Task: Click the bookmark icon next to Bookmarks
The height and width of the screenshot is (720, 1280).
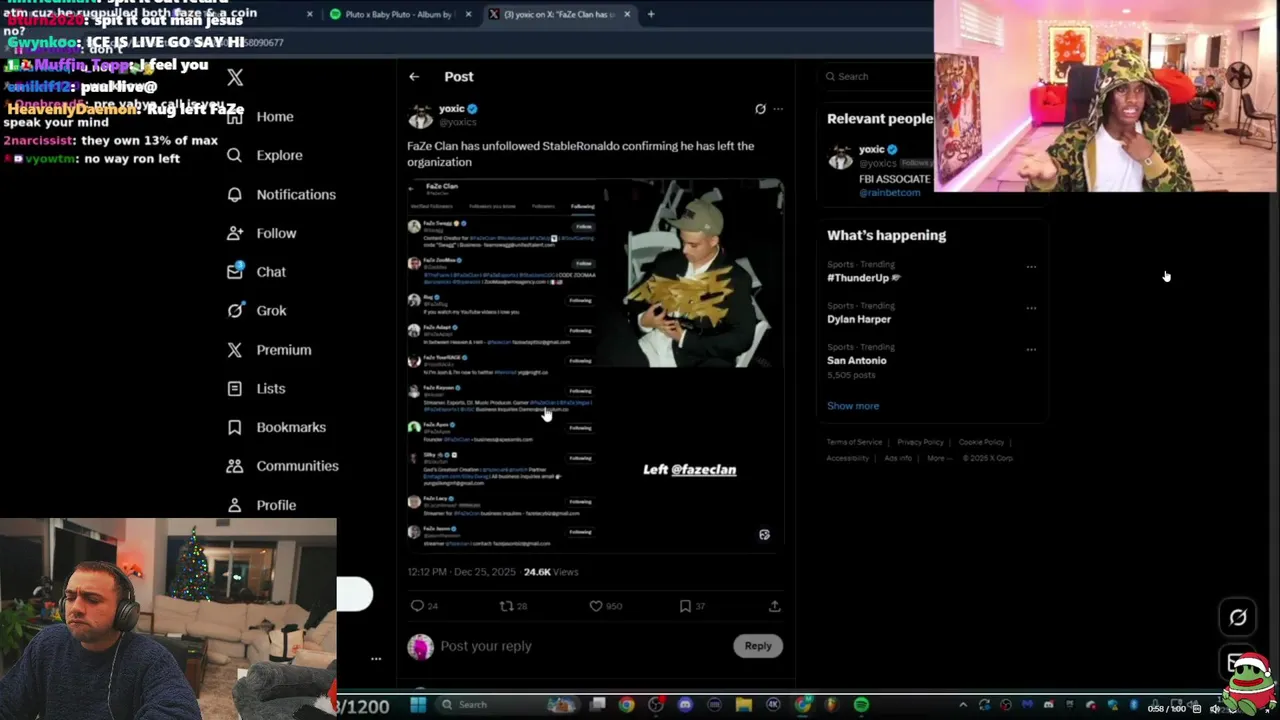Action: click(234, 427)
